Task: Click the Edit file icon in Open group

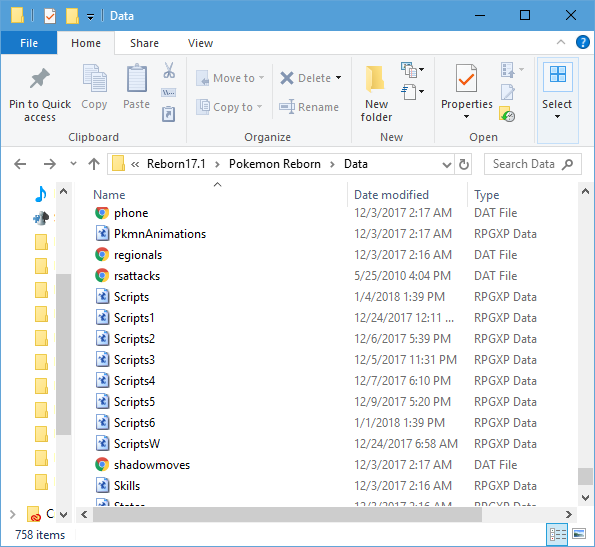Action: [508, 92]
